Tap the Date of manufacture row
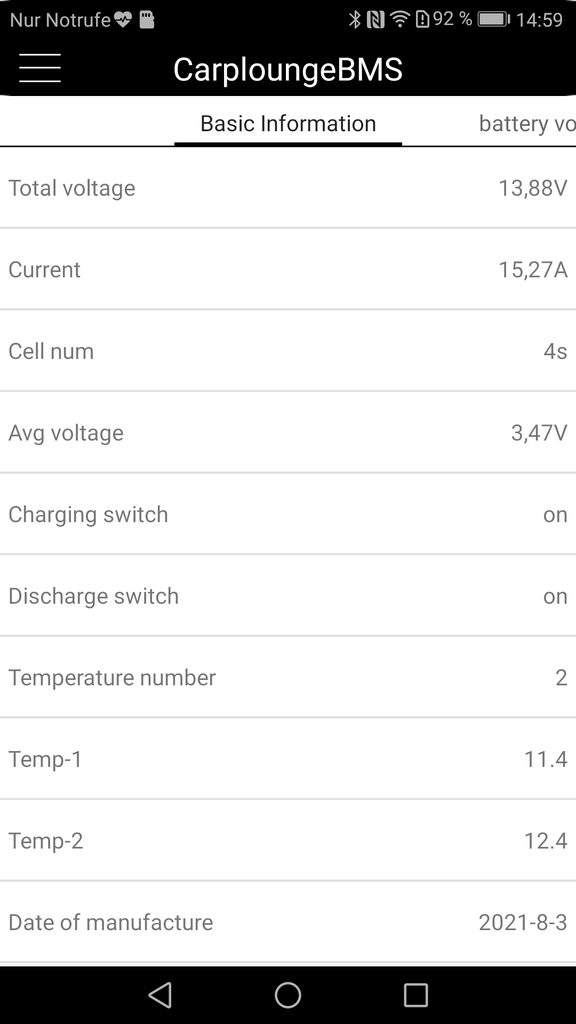This screenshot has width=576, height=1024. point(288,923)
